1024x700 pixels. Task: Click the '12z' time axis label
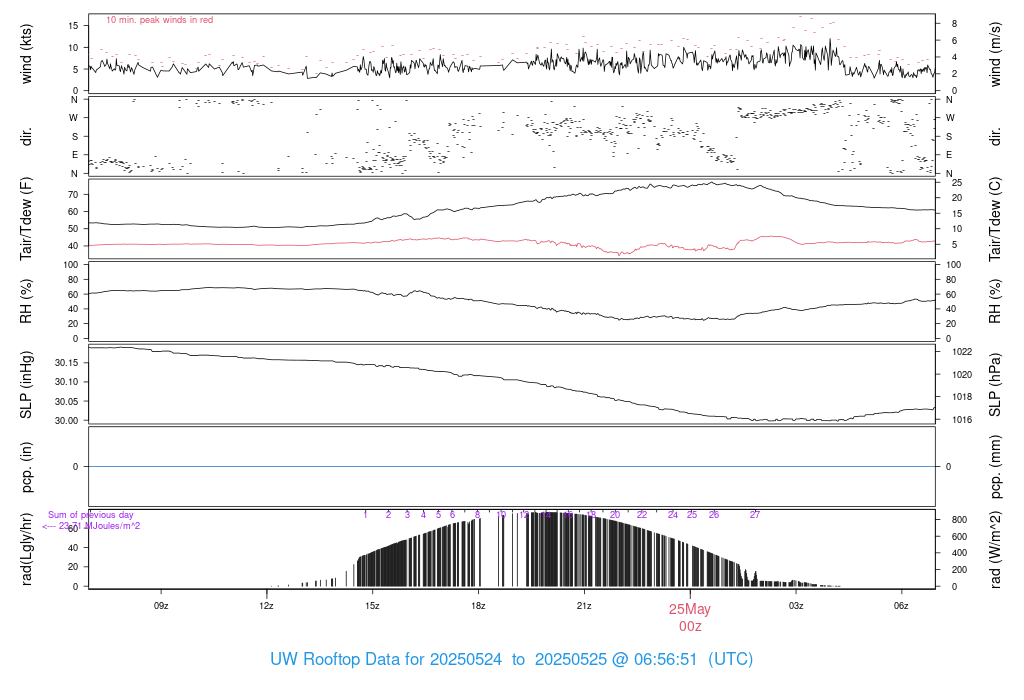point(266,606)
